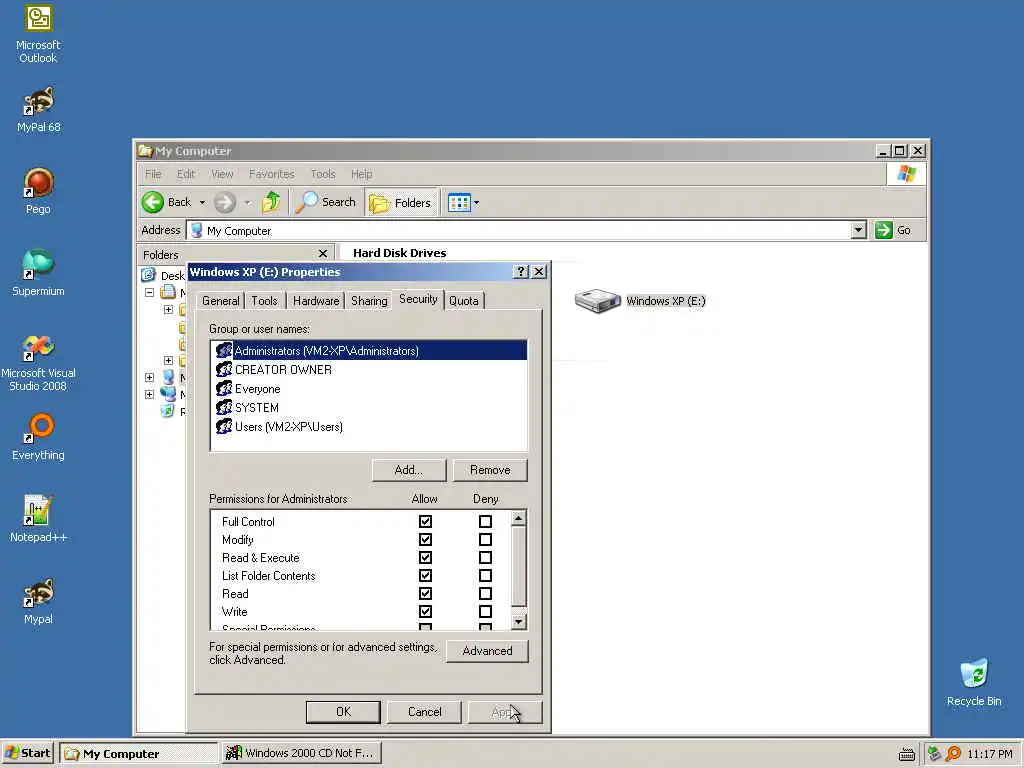Open the Address bar dropdown
The image size is (1024, 768).
859,230
